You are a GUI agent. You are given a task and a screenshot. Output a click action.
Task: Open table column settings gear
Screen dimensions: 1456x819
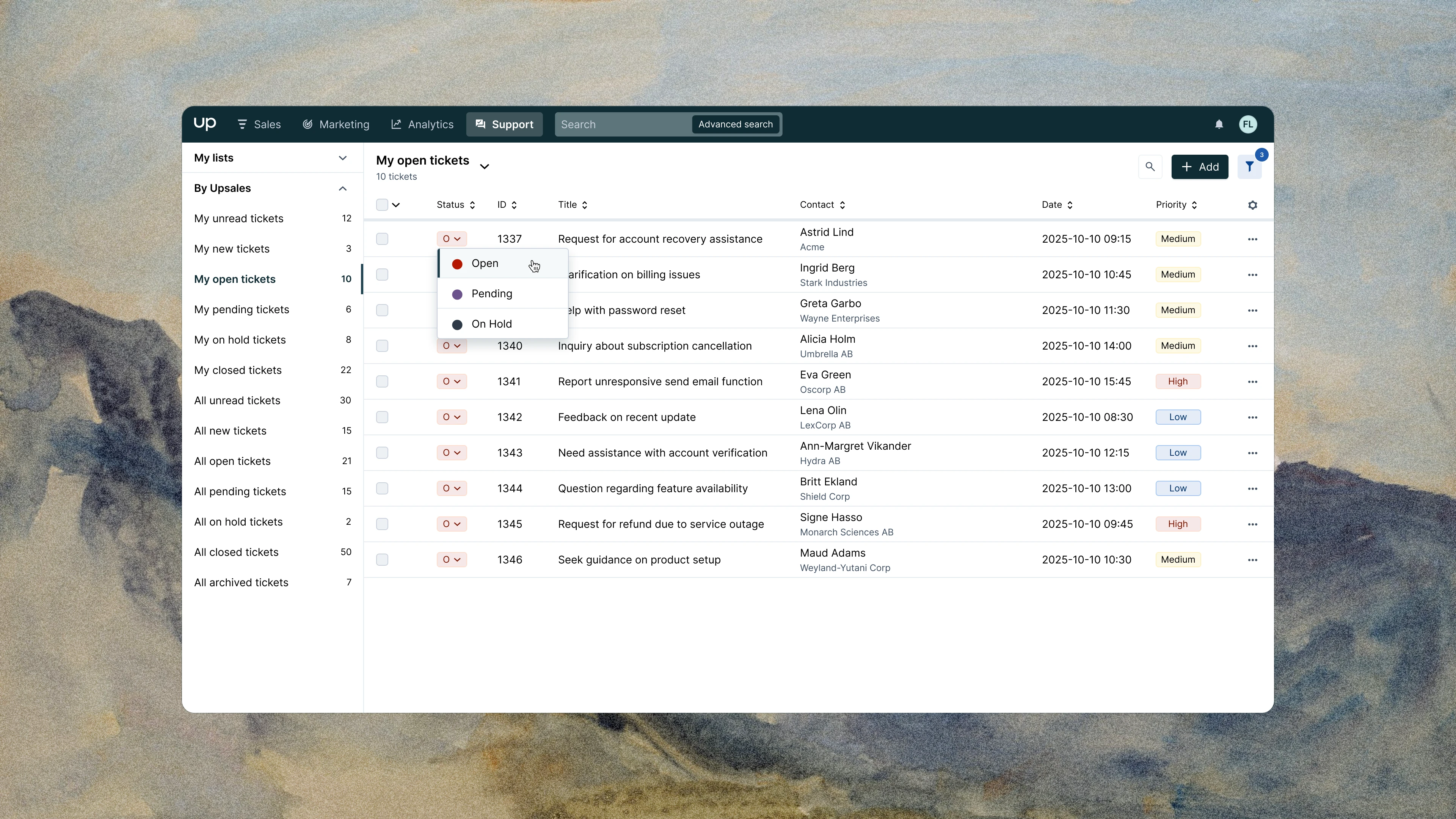click(1252, 205)
